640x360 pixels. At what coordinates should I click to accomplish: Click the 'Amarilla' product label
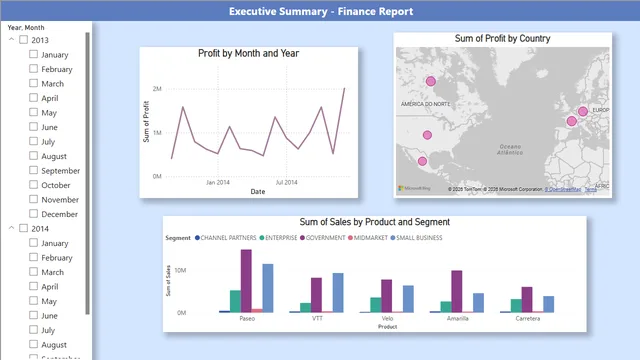pos(458,318)
